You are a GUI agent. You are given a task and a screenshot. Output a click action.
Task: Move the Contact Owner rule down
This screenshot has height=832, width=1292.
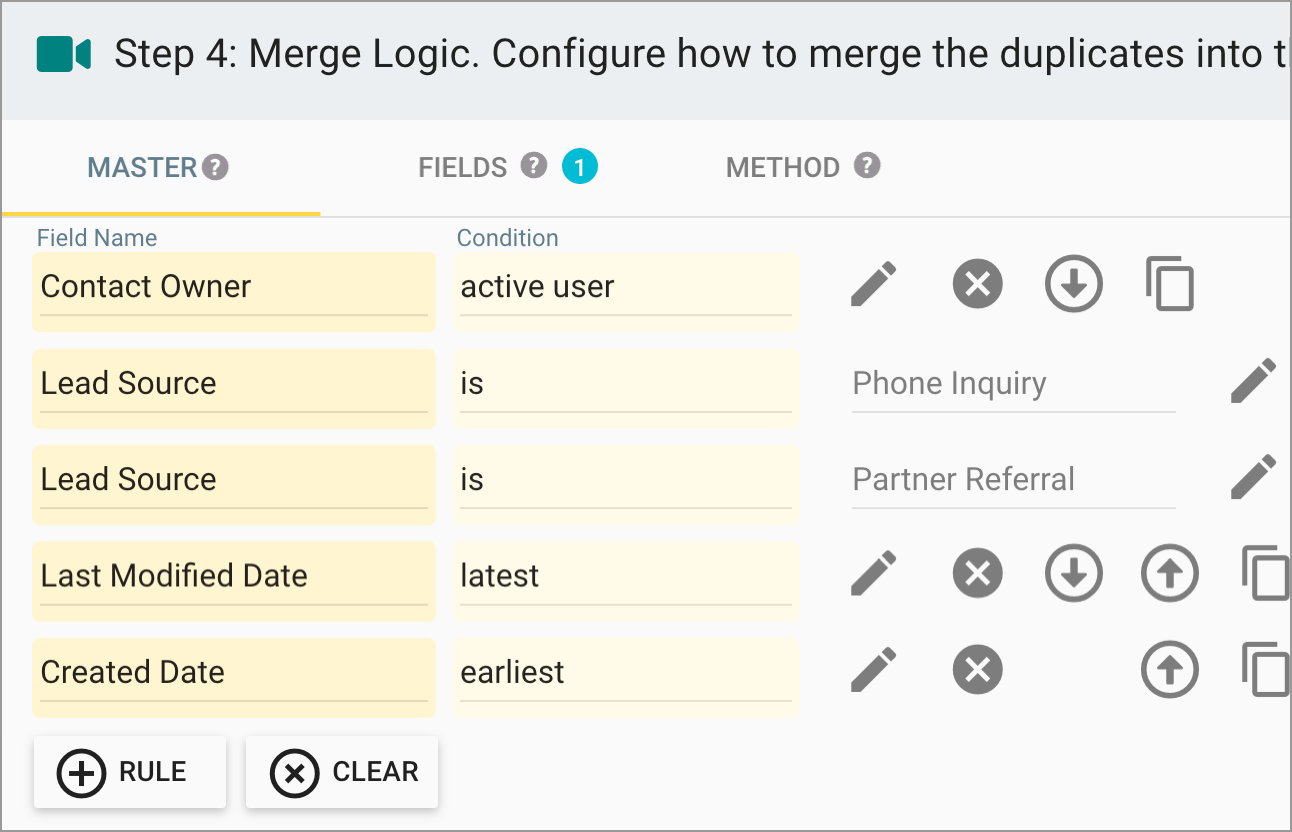coord(1073,284)
